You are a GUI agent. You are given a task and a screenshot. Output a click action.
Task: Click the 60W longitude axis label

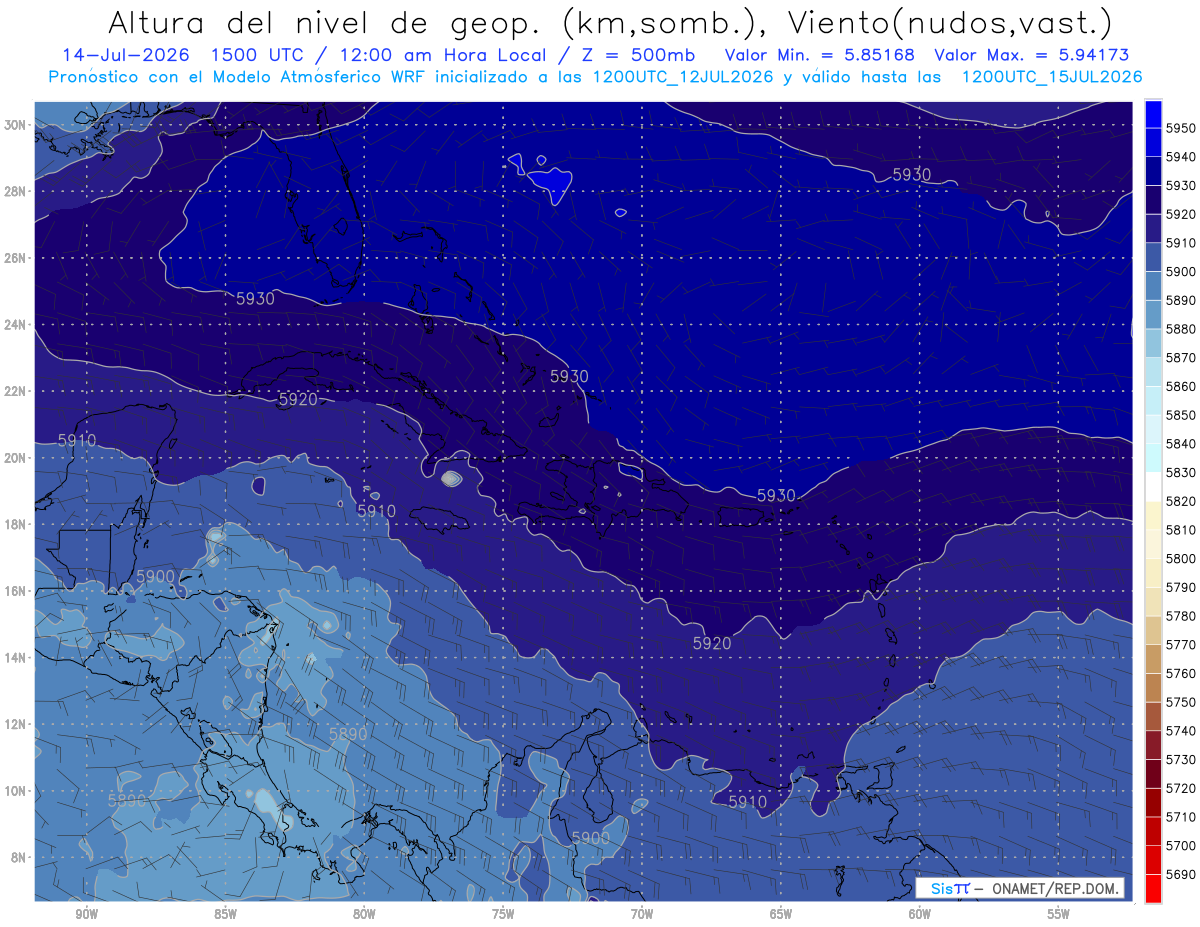point(920,915)
